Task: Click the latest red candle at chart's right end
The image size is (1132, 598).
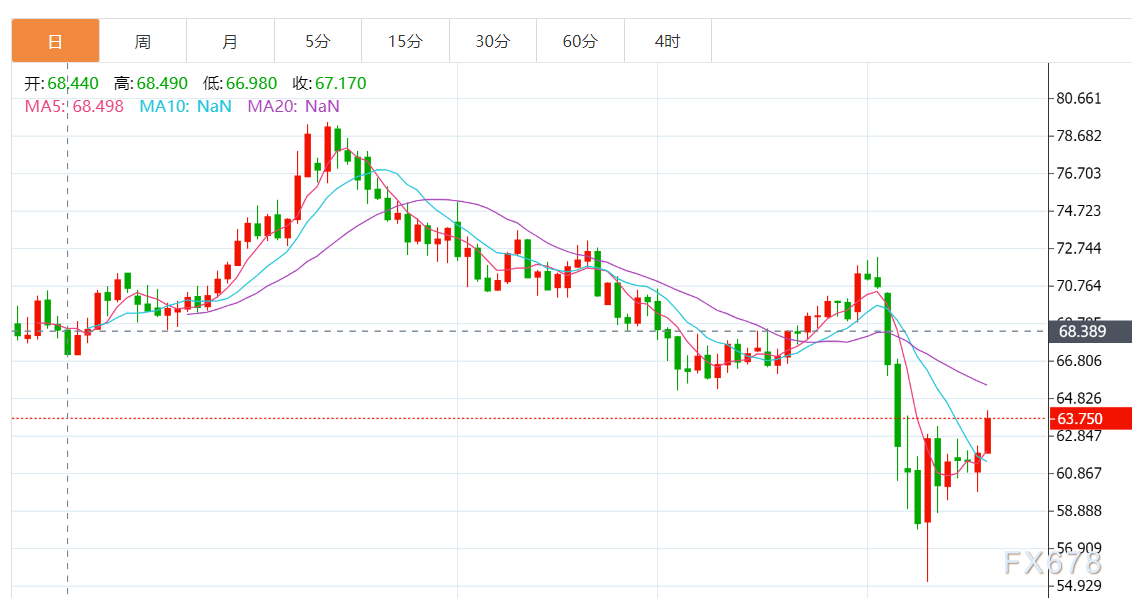Action: click(x=988, y=435)
